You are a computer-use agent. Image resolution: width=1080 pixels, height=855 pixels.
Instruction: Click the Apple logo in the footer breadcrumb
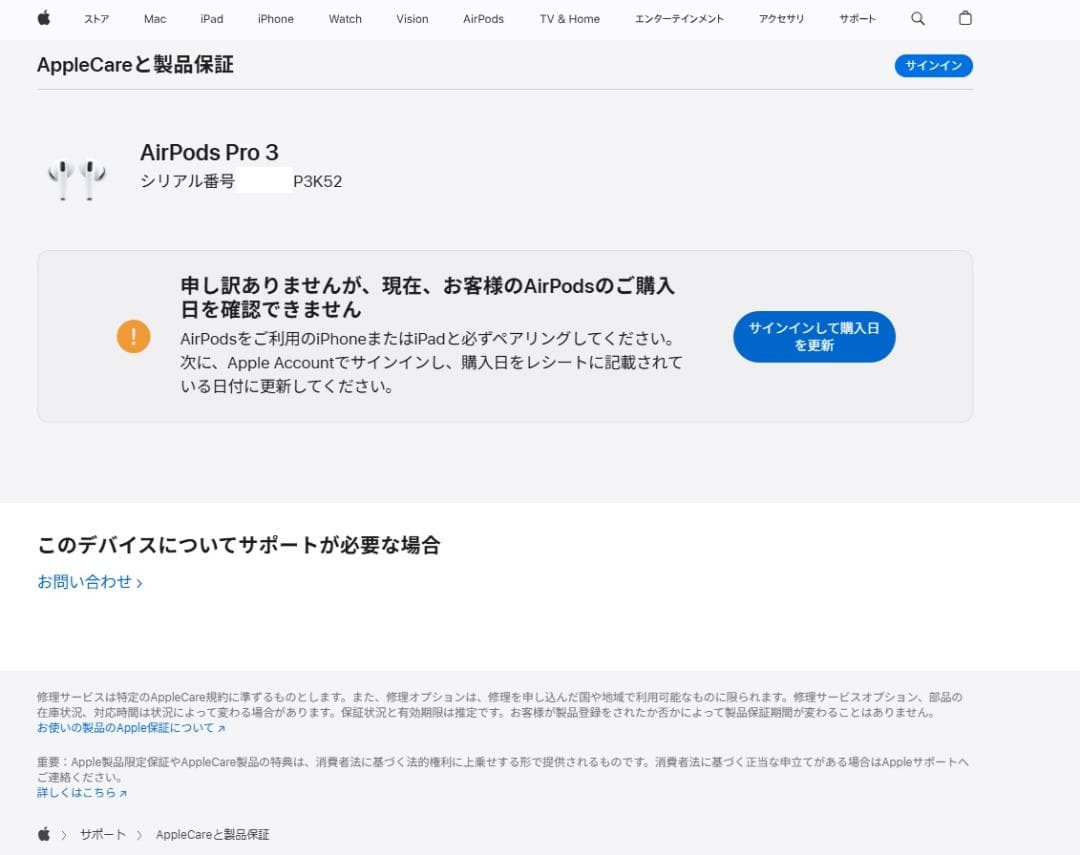click(42, 833)
